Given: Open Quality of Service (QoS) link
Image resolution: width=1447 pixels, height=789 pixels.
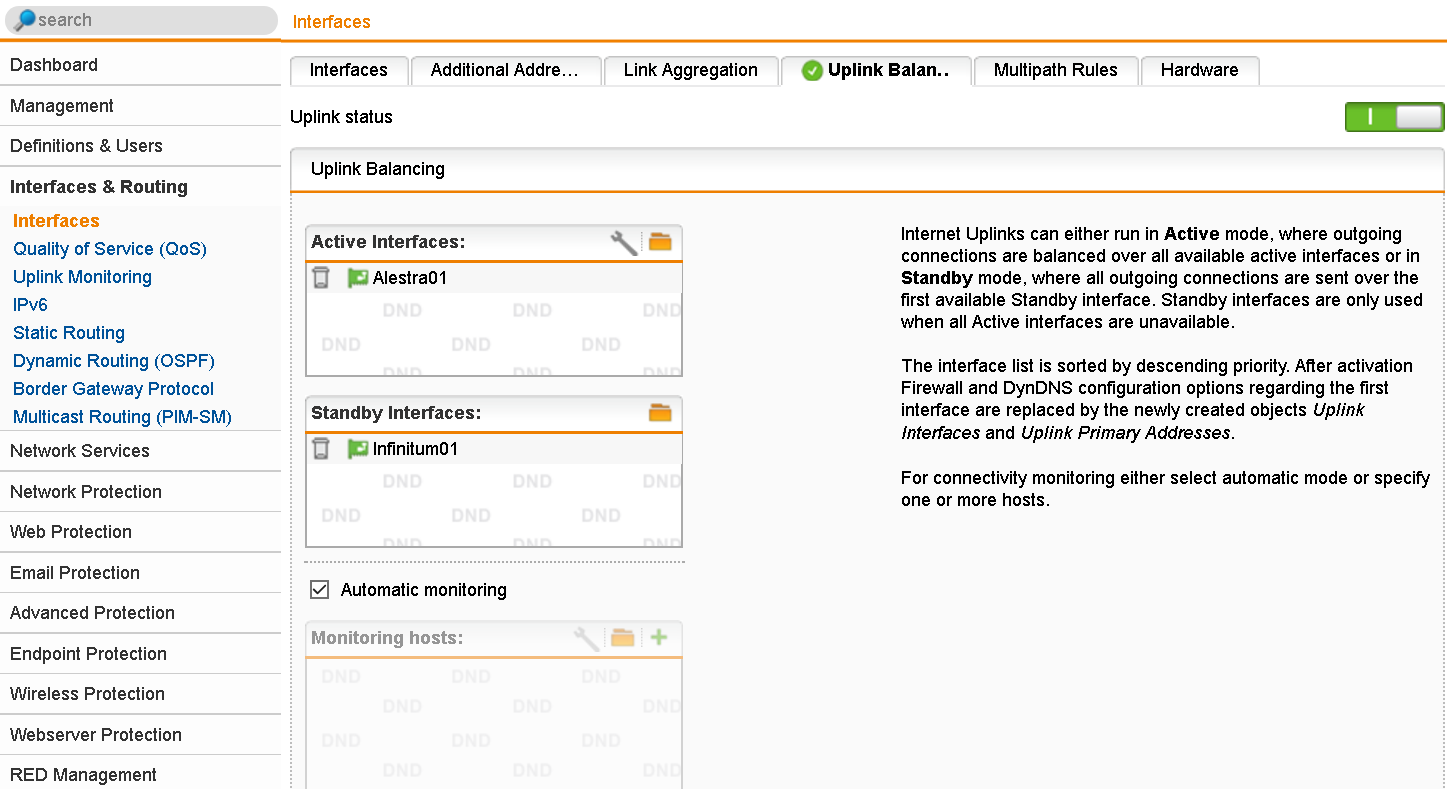Looking at the screenshot, I should point(110,249).
